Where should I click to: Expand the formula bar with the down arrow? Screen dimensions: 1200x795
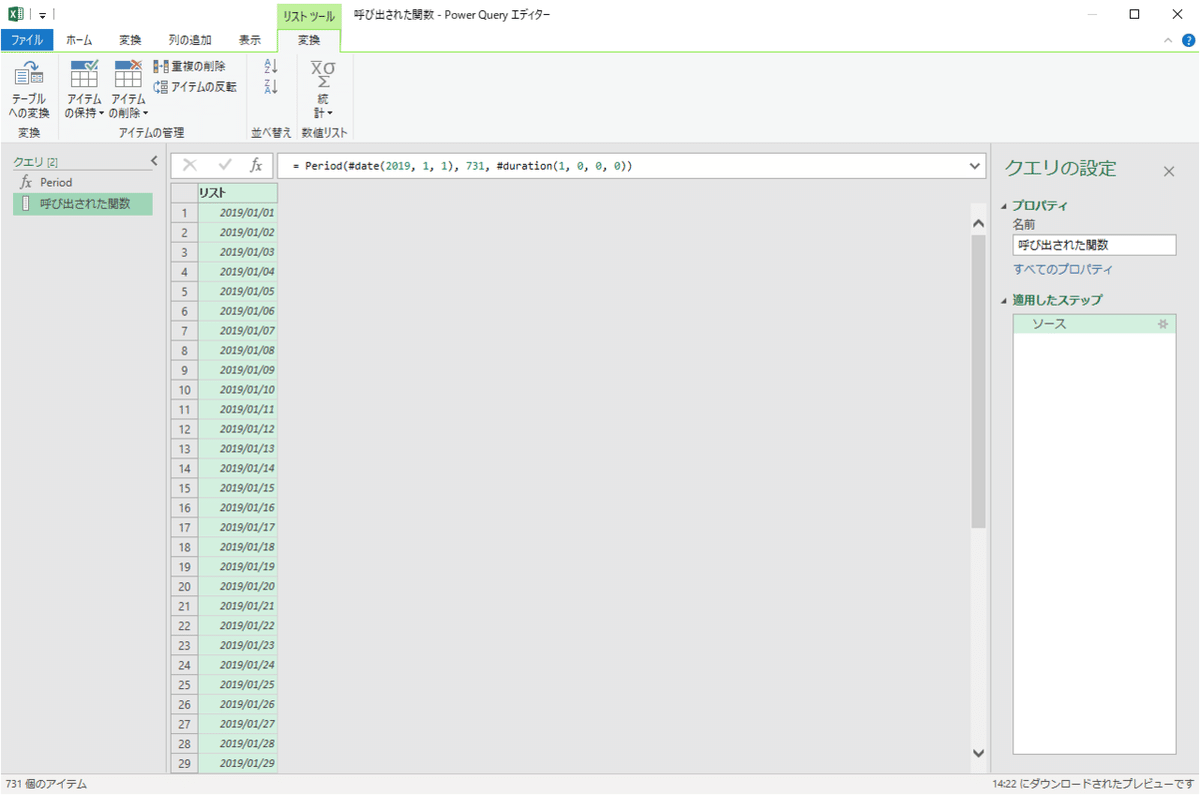[x=976, y=165]
